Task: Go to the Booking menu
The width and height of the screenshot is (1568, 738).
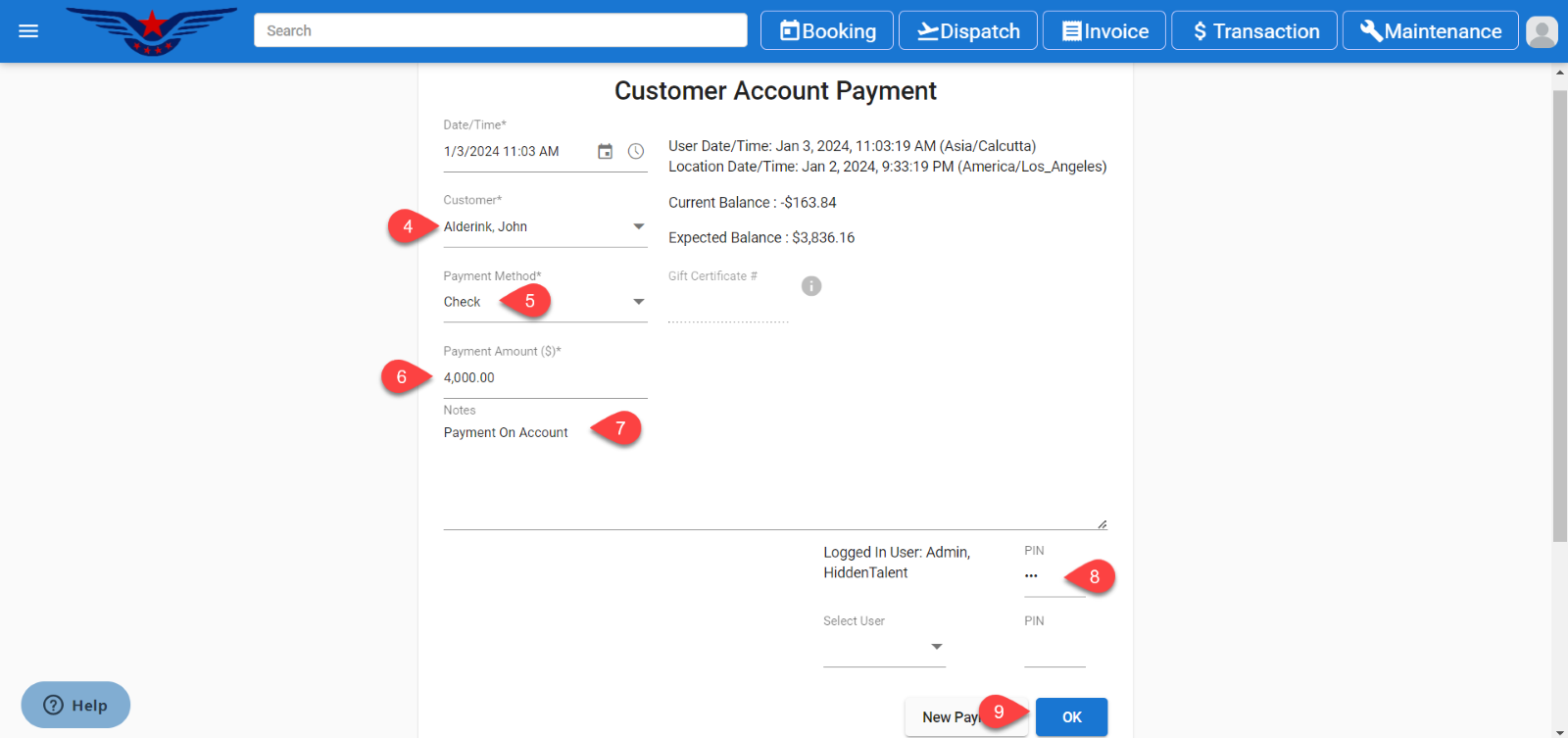Action: coord(827,31)
